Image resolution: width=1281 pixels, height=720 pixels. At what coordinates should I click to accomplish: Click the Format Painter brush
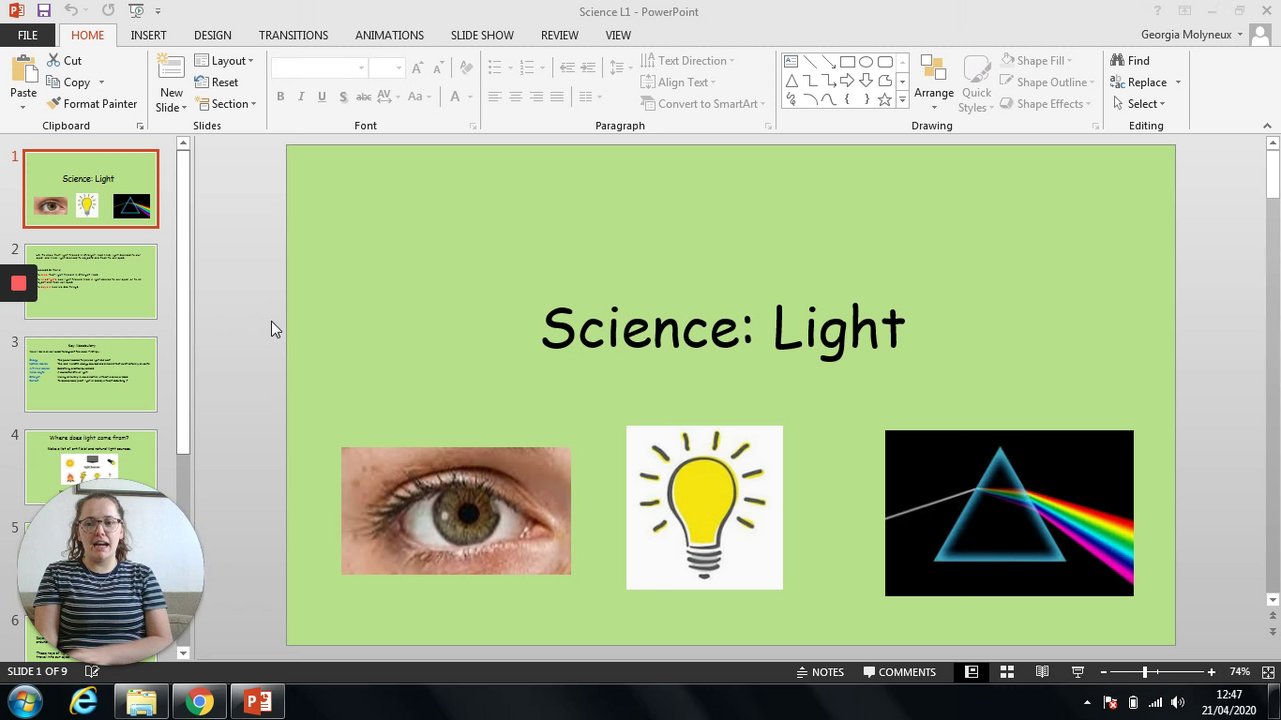coord(54,104)
